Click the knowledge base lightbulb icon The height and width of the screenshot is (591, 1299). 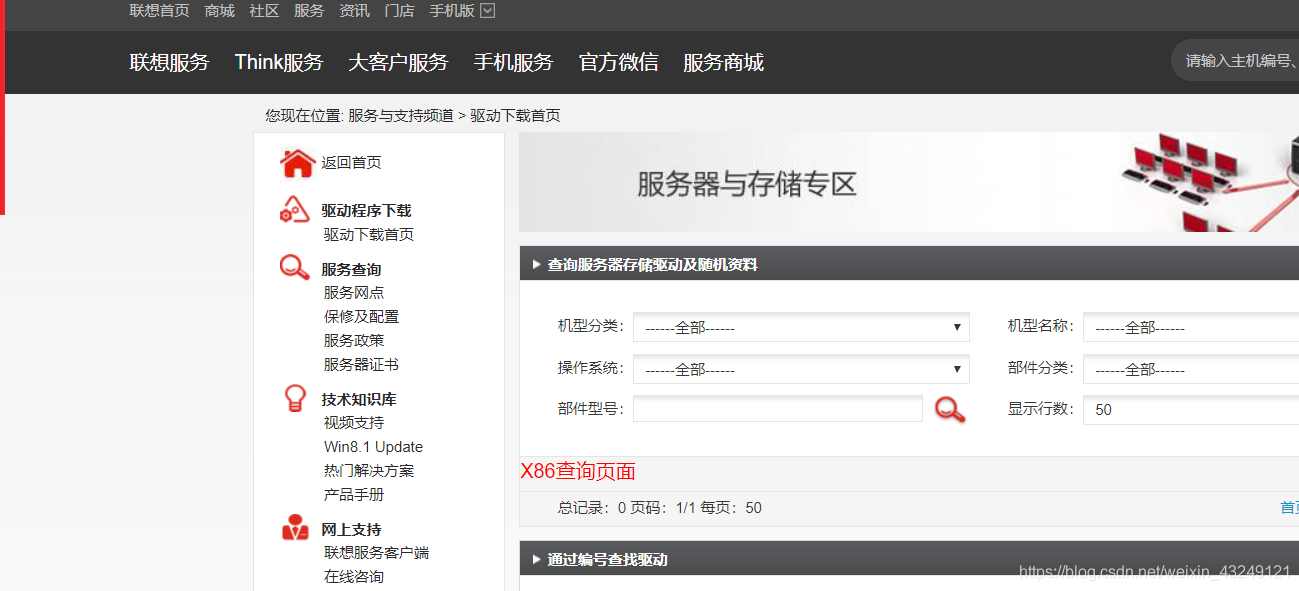pos(295,398)
